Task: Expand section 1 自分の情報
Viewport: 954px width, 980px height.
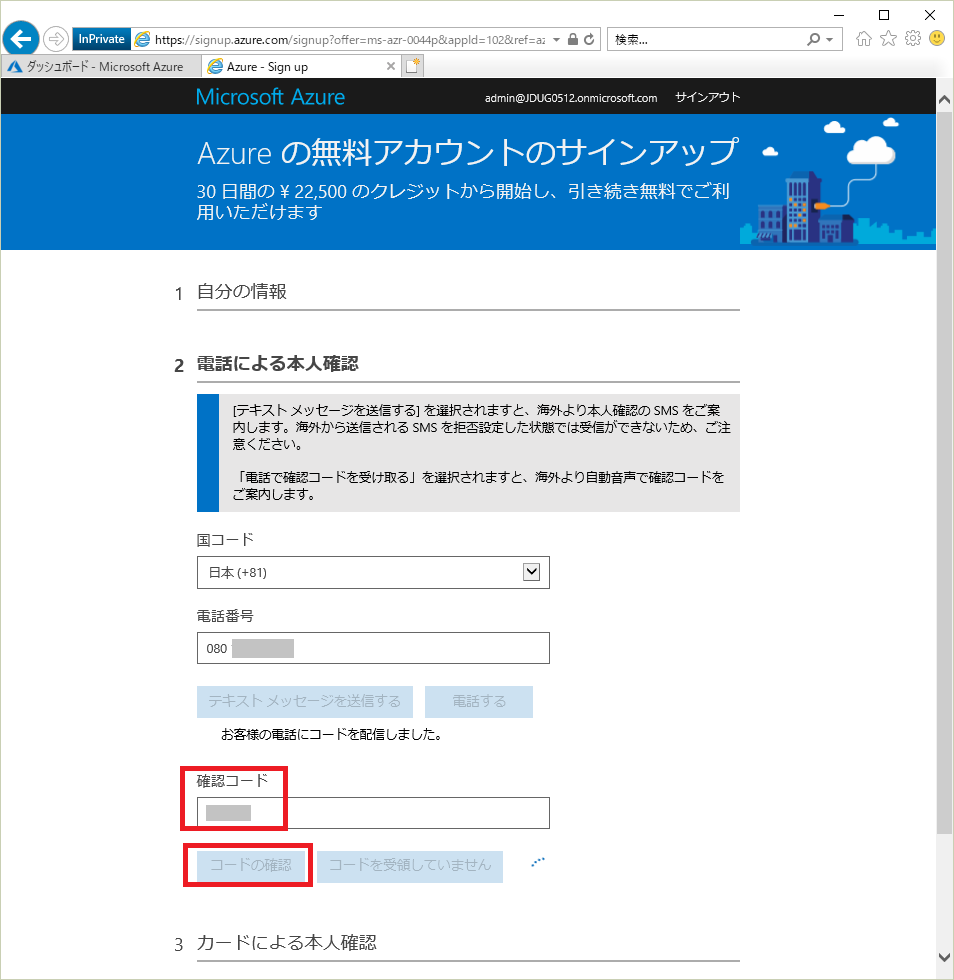Action: pos(242,292)
